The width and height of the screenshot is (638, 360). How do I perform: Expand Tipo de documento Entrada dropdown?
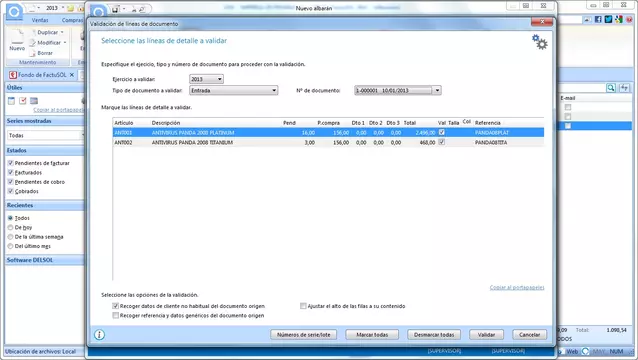coord(234,90)
